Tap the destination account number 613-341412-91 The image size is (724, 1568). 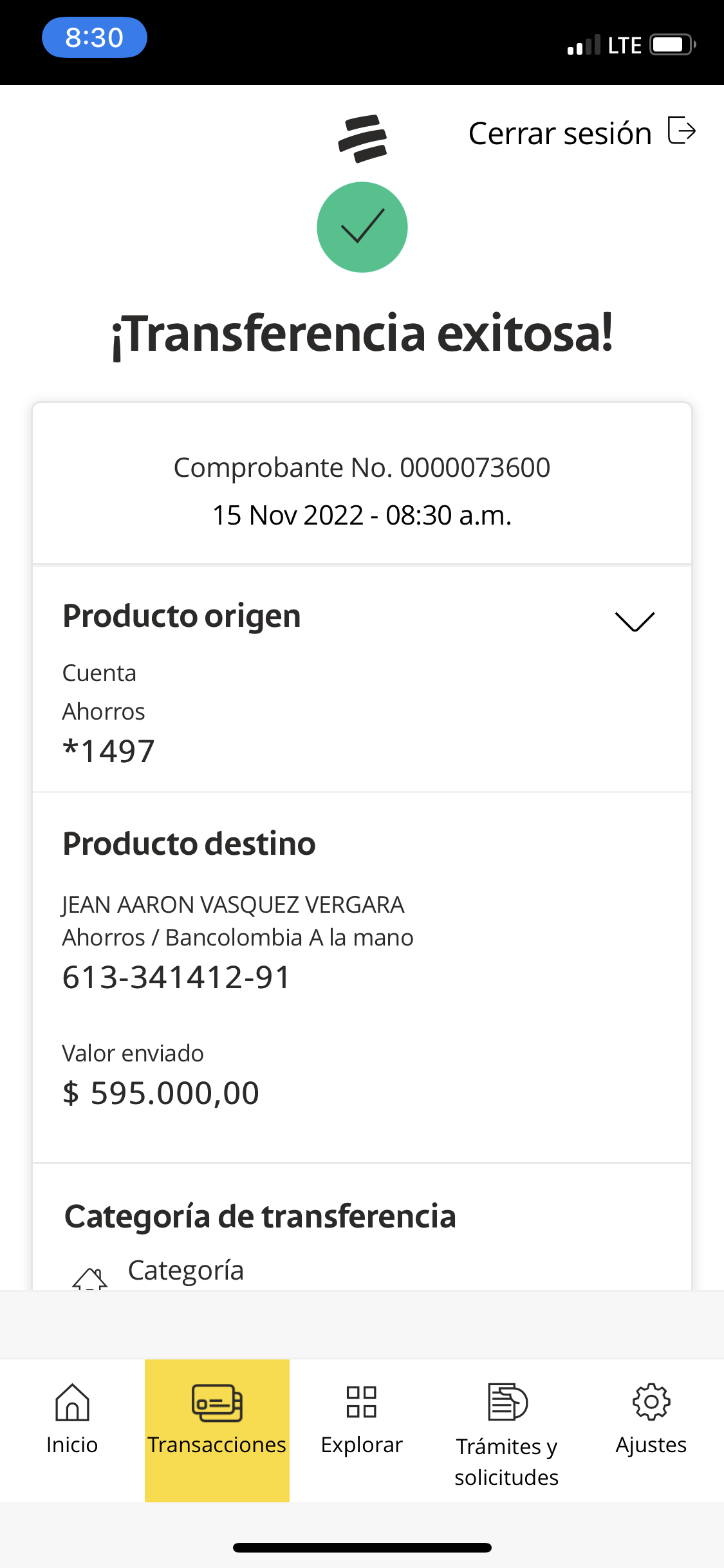point(177,977)
